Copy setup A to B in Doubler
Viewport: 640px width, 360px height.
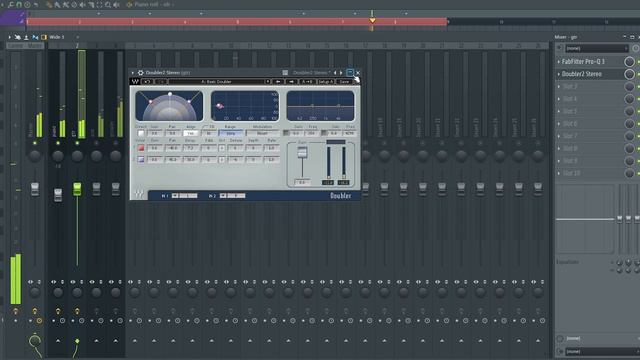[x=307, y=82]
